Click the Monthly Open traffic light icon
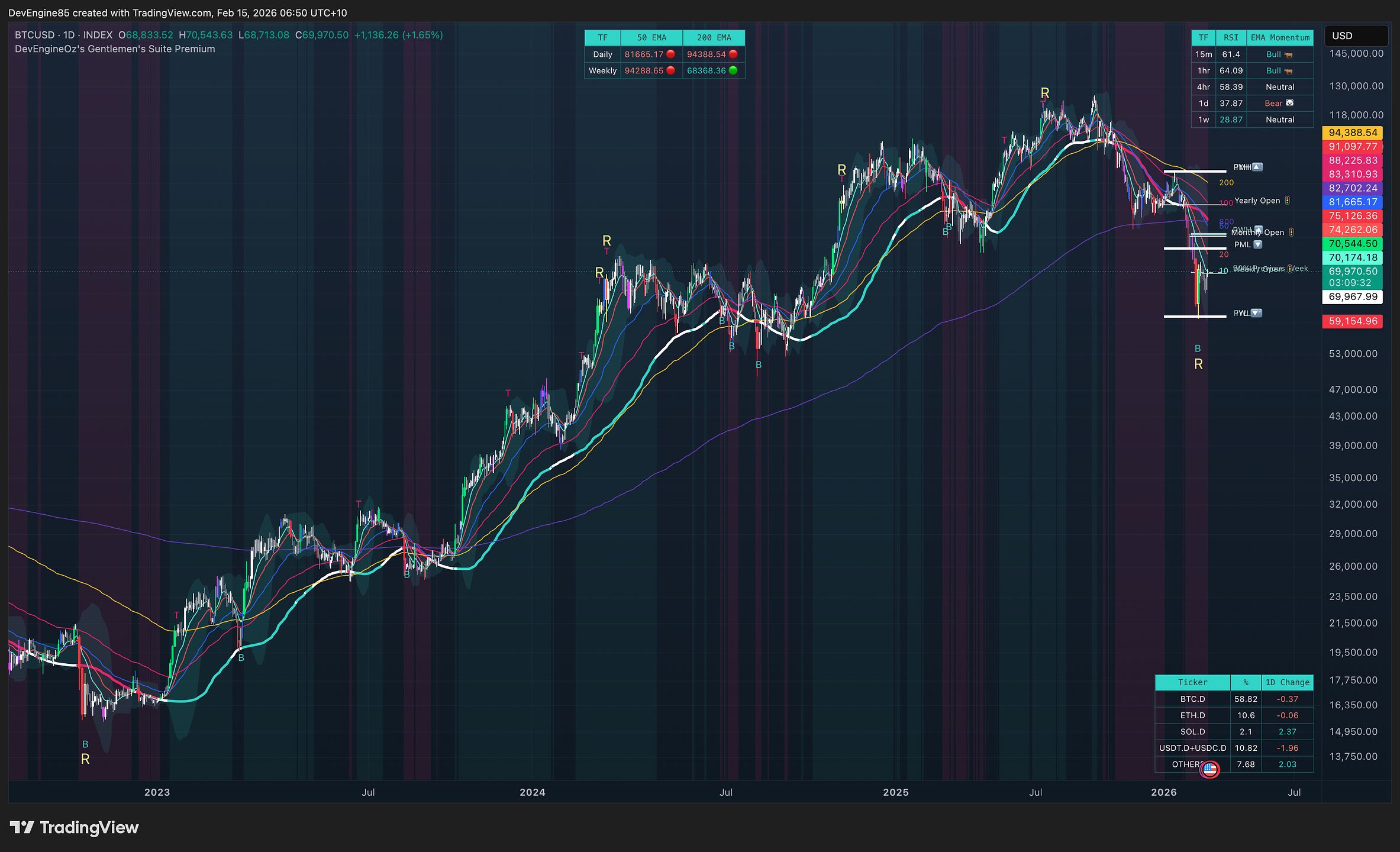 click(x=1291, y=233)
